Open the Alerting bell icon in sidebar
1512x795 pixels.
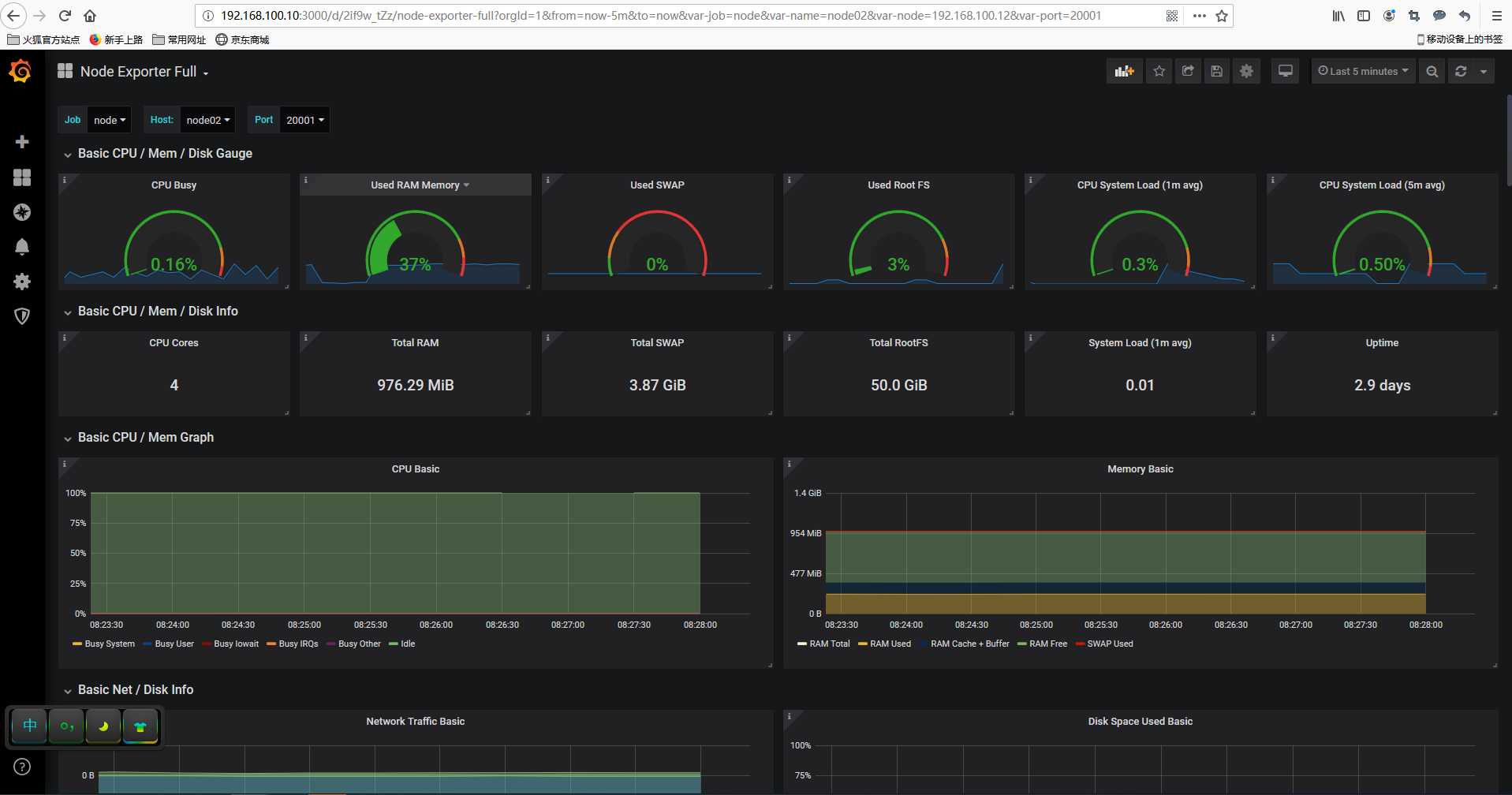pos(22,247)
